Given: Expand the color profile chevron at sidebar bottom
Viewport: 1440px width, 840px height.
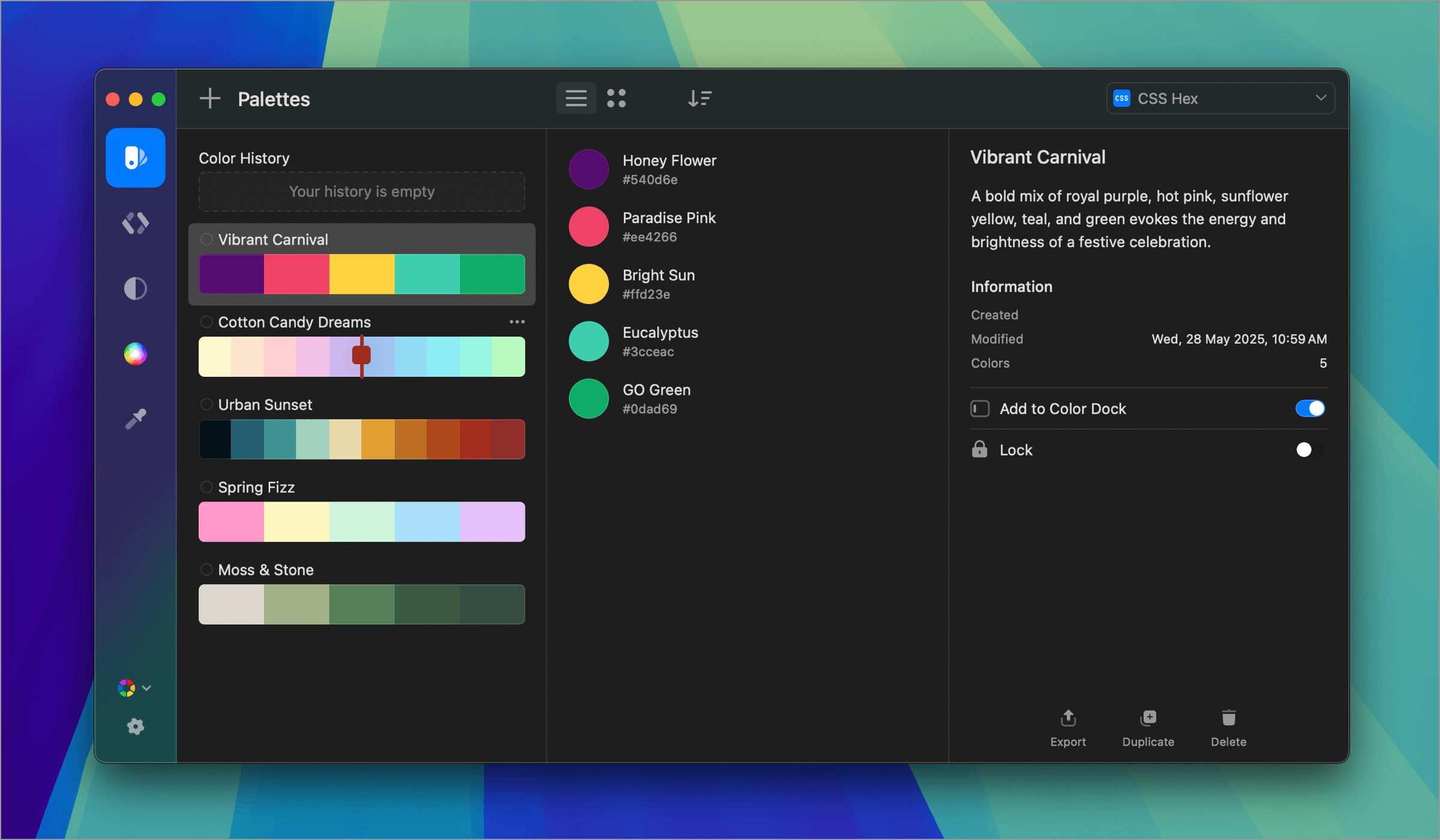Looking at the screenshot, I should pos(146,688).
